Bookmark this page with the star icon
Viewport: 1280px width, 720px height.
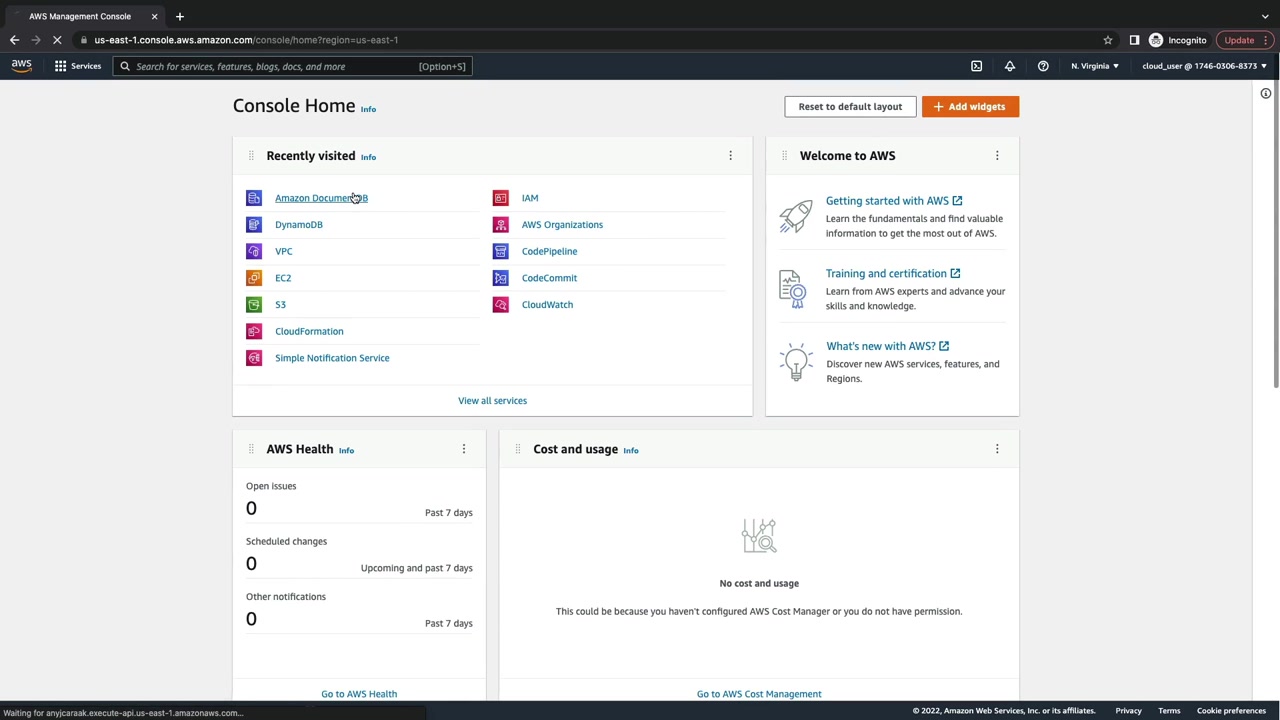click(1107, 40)
